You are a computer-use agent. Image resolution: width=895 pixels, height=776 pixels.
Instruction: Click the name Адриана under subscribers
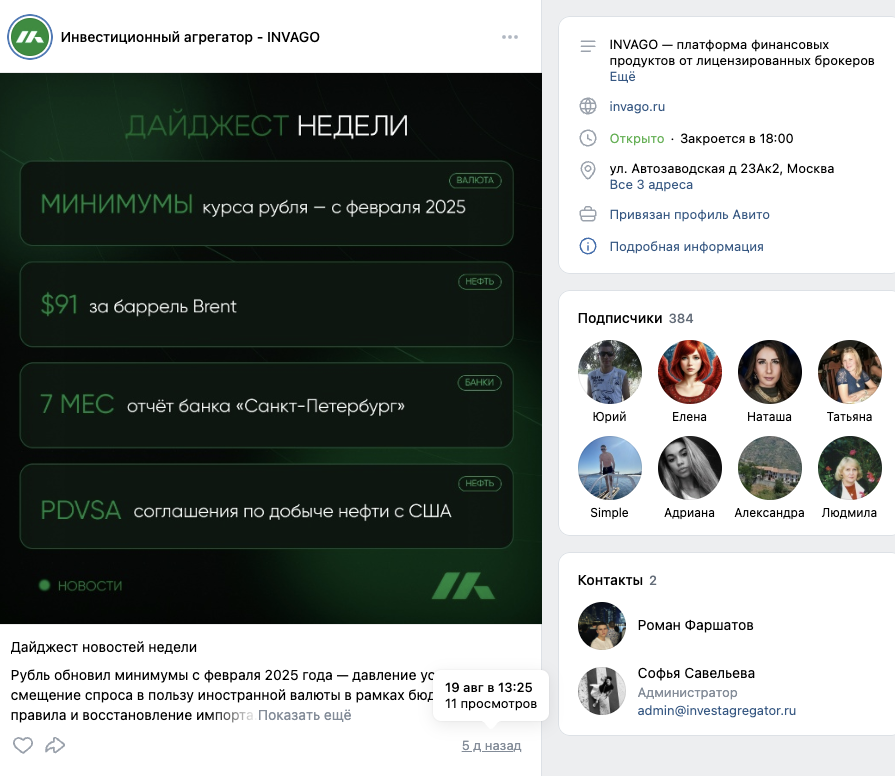[690, 513]
